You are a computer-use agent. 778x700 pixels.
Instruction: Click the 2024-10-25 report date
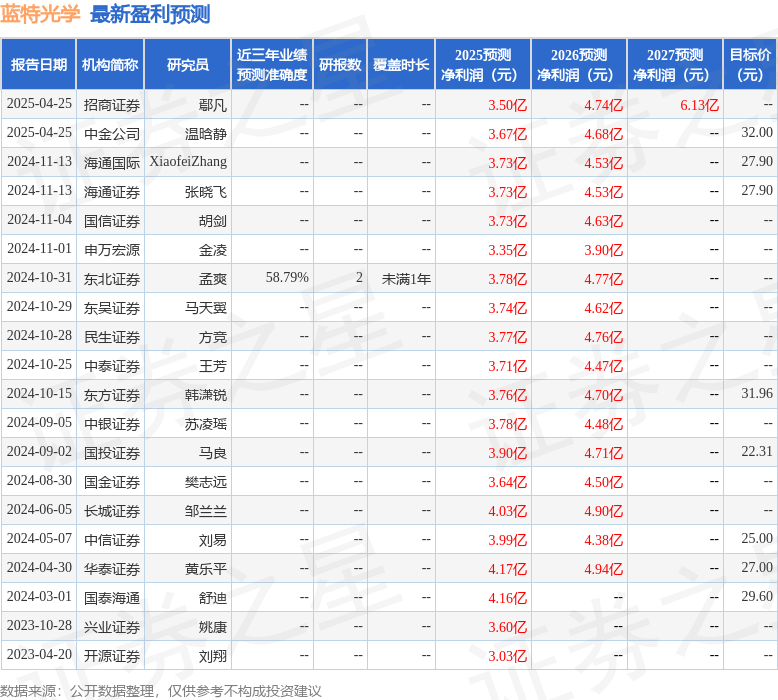coord(39,364)
